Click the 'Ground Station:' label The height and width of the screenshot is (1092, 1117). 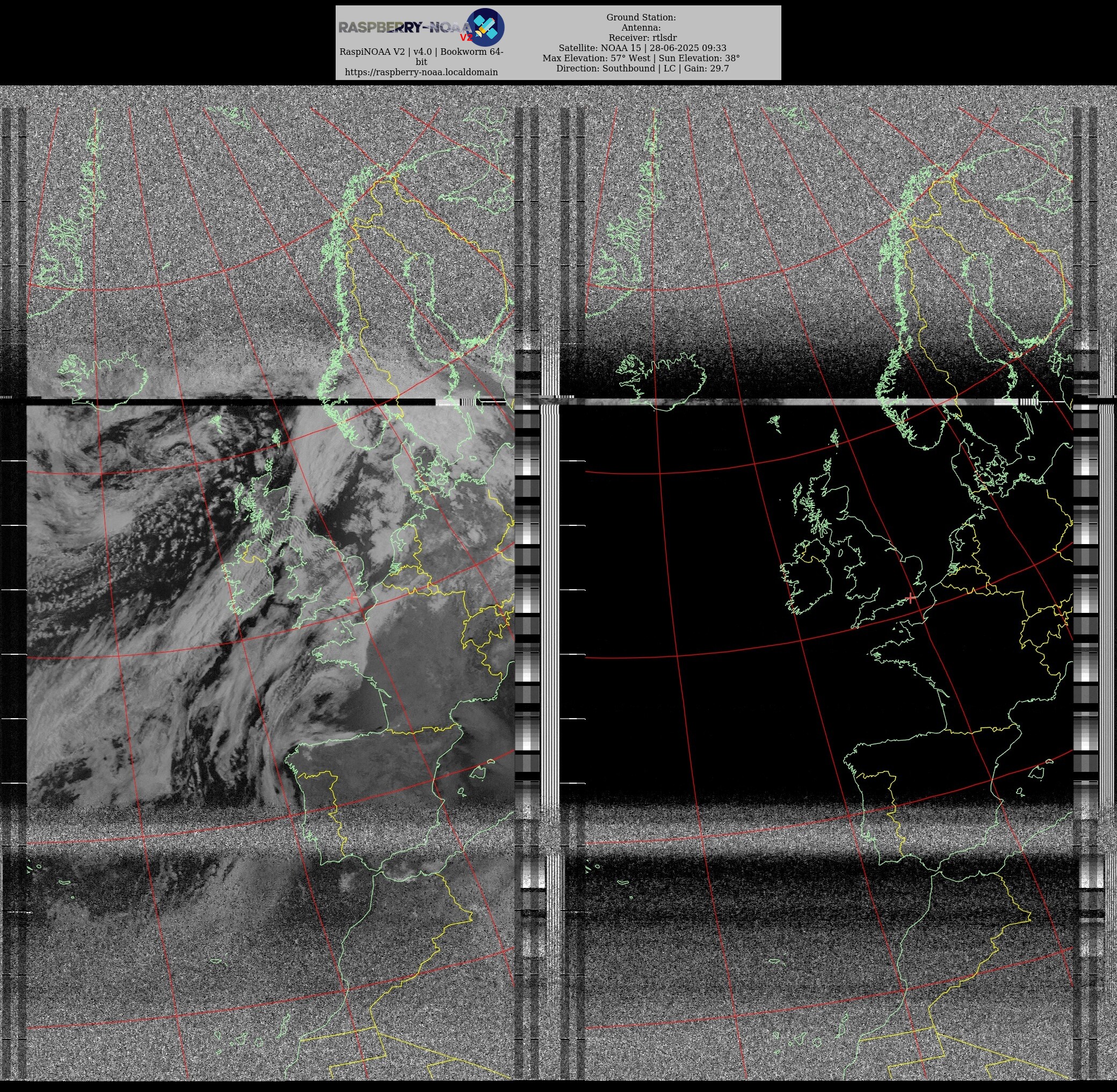click(641, 18)
